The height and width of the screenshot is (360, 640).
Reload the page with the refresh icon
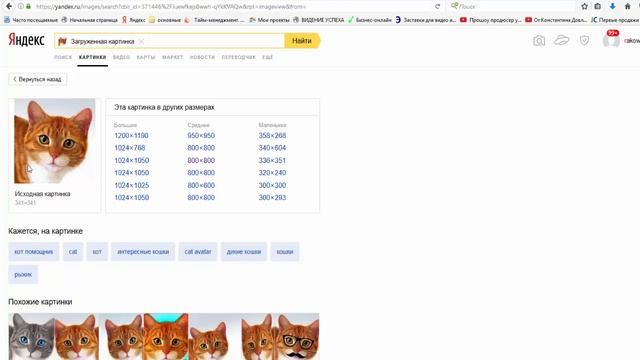point(438,7)
